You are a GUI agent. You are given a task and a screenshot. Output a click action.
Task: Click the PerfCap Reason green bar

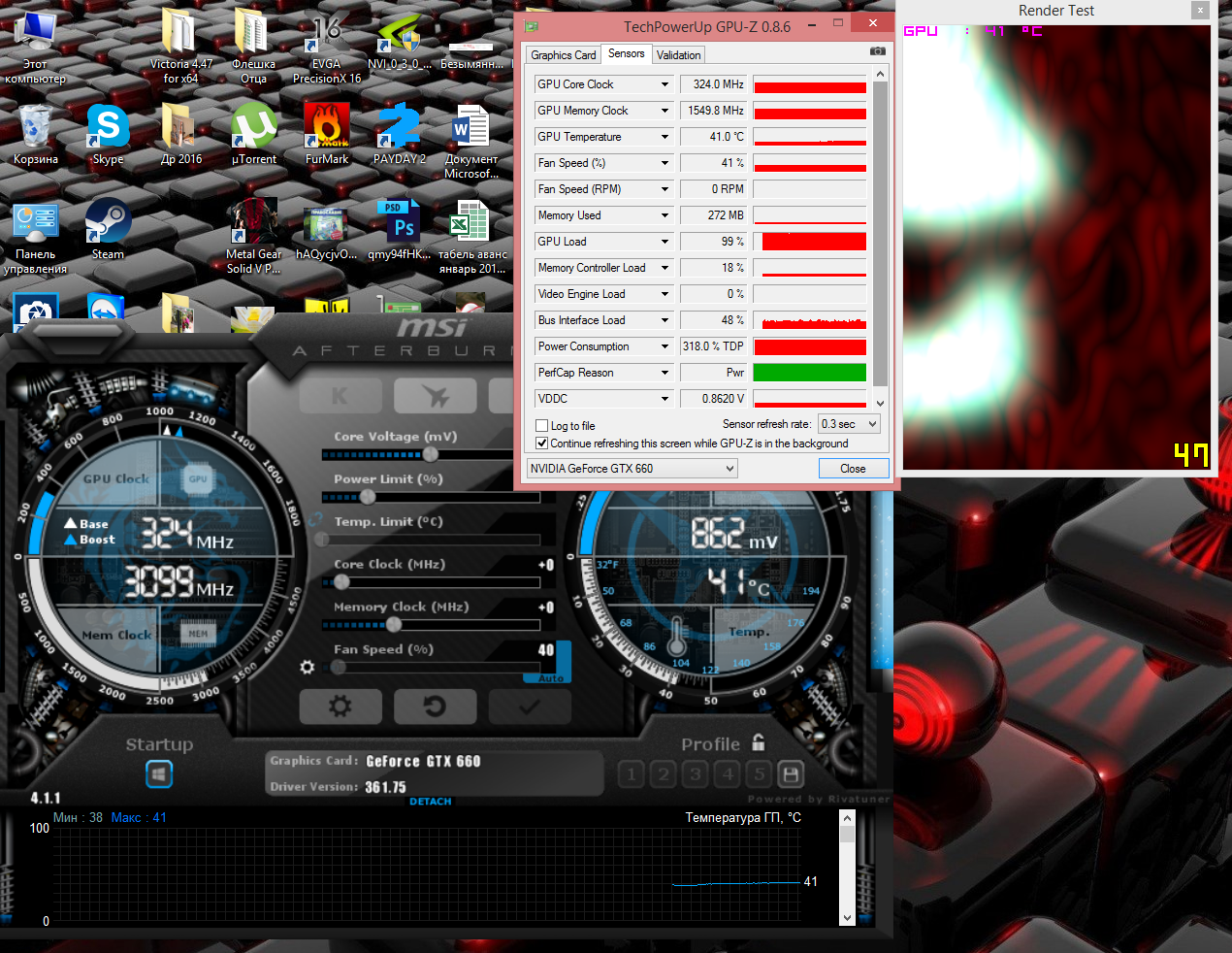(x=809, y=373)
